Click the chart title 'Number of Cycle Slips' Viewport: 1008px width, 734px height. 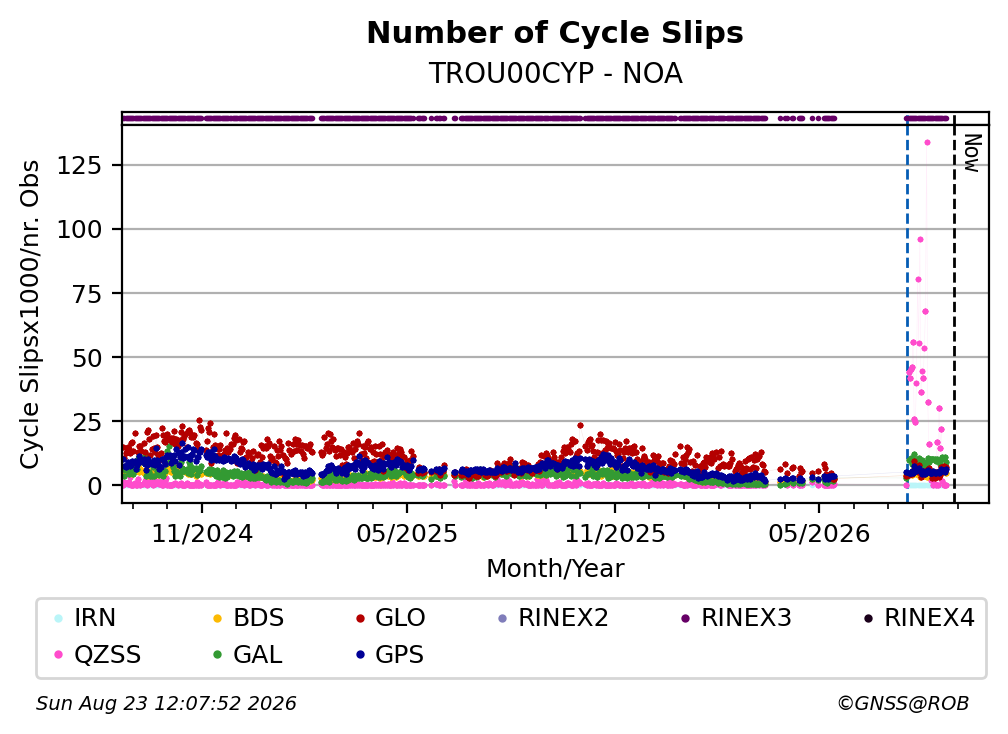(555, 33)
